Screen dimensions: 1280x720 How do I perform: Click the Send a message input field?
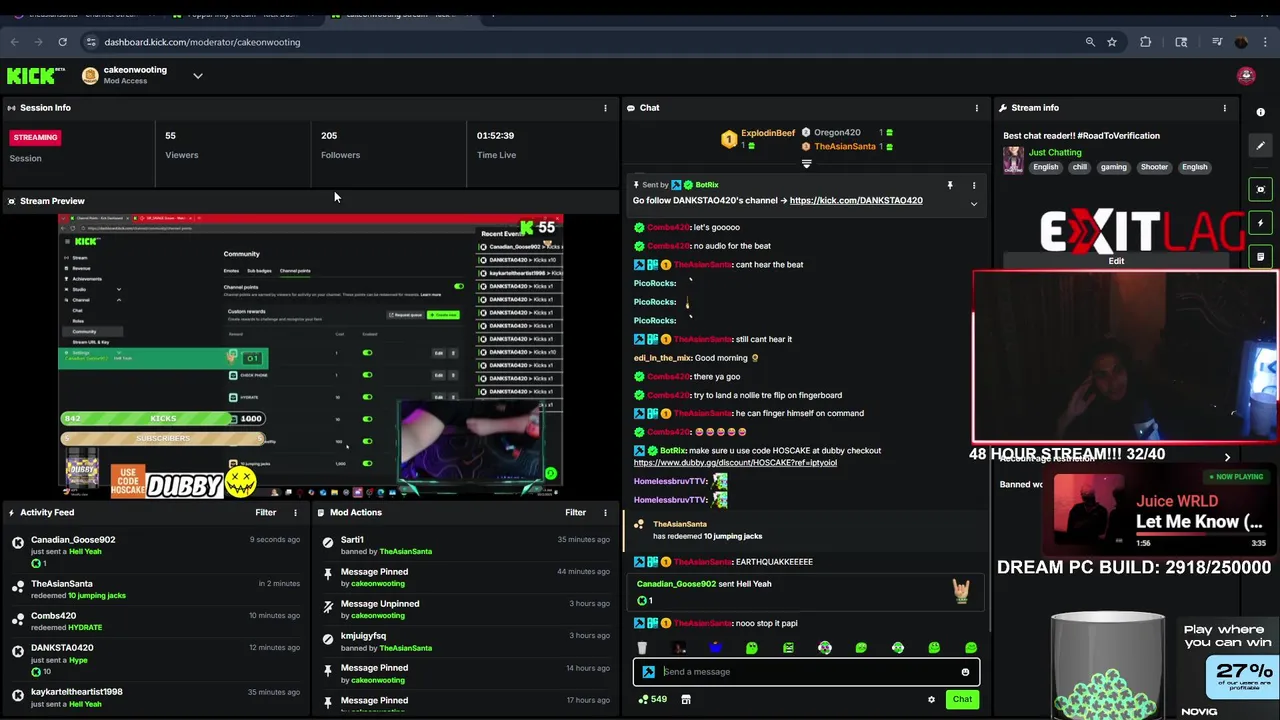point(808,672)
